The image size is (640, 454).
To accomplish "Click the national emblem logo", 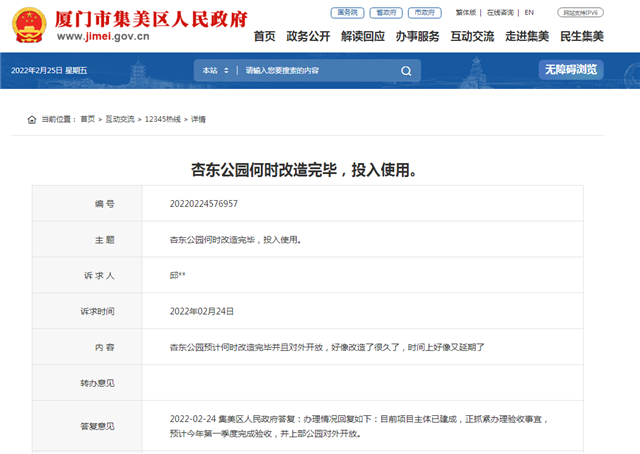I will (x=29, y=25).
